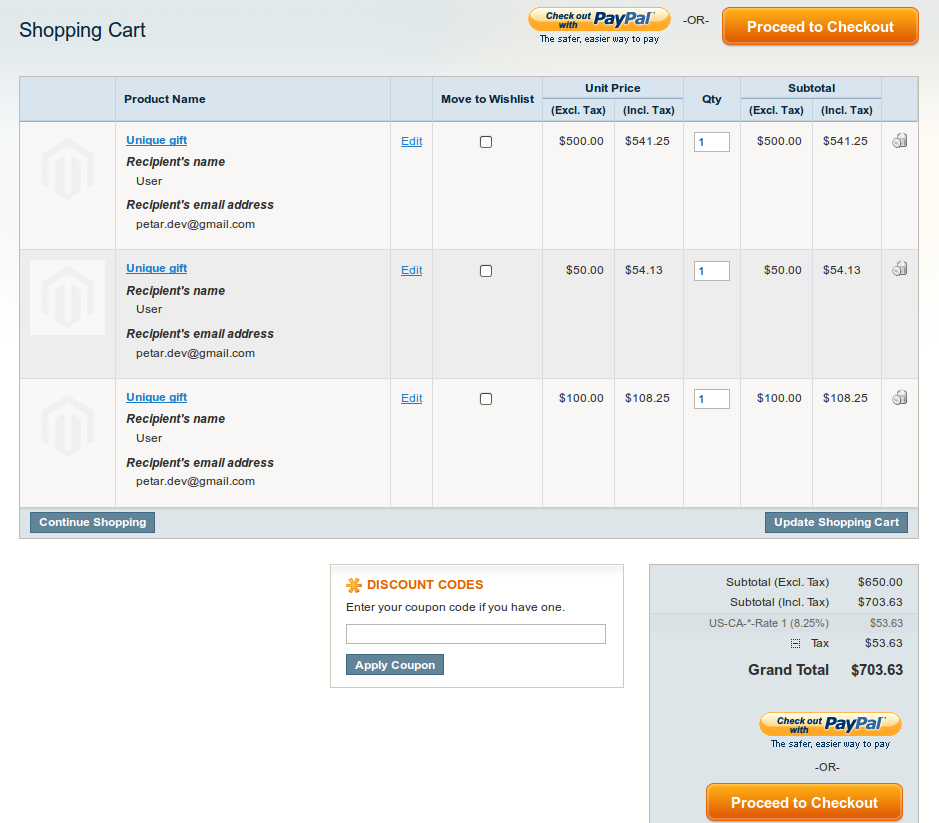Image resolution: width=939 pixels, height=823 pixels.
Task: Edit the $500.00 Unique gift item
Action: [411, 141]
